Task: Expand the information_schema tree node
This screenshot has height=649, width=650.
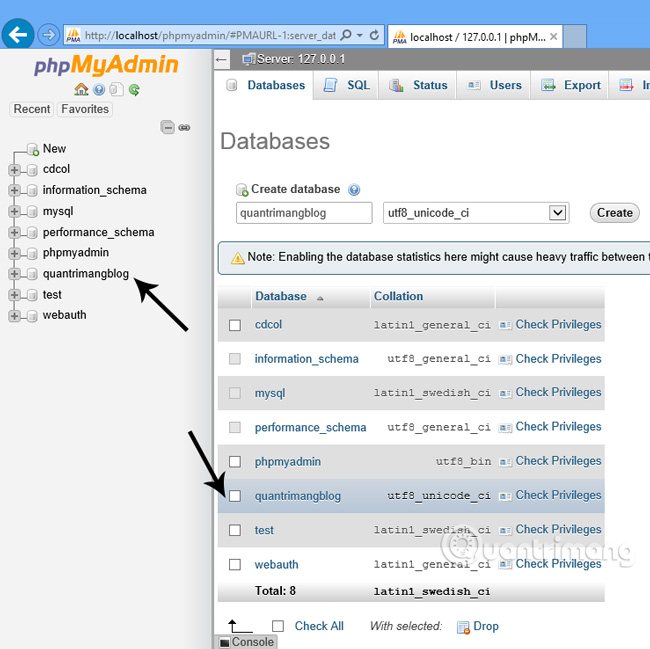Action: tap(14, 191)
